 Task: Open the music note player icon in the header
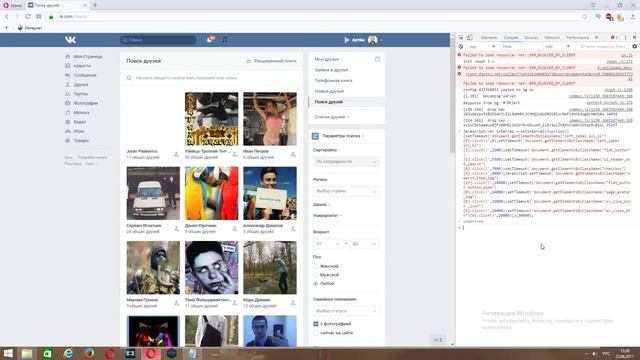(224, 40)
